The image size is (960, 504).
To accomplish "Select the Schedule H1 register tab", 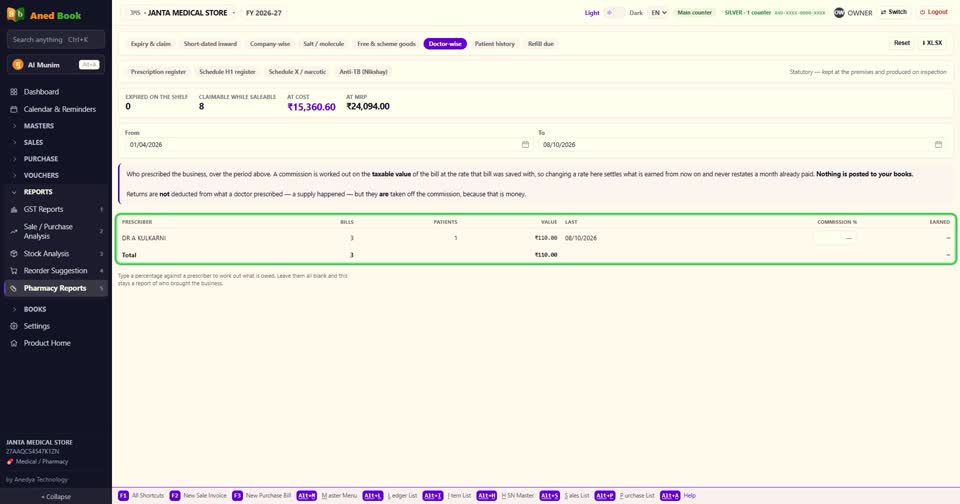I will (x=227, y=72).
